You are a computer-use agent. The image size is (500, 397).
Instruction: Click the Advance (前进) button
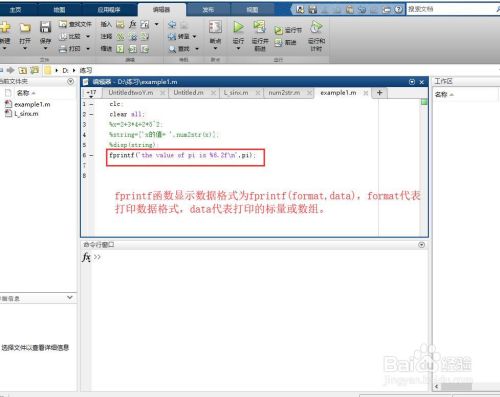285,43
